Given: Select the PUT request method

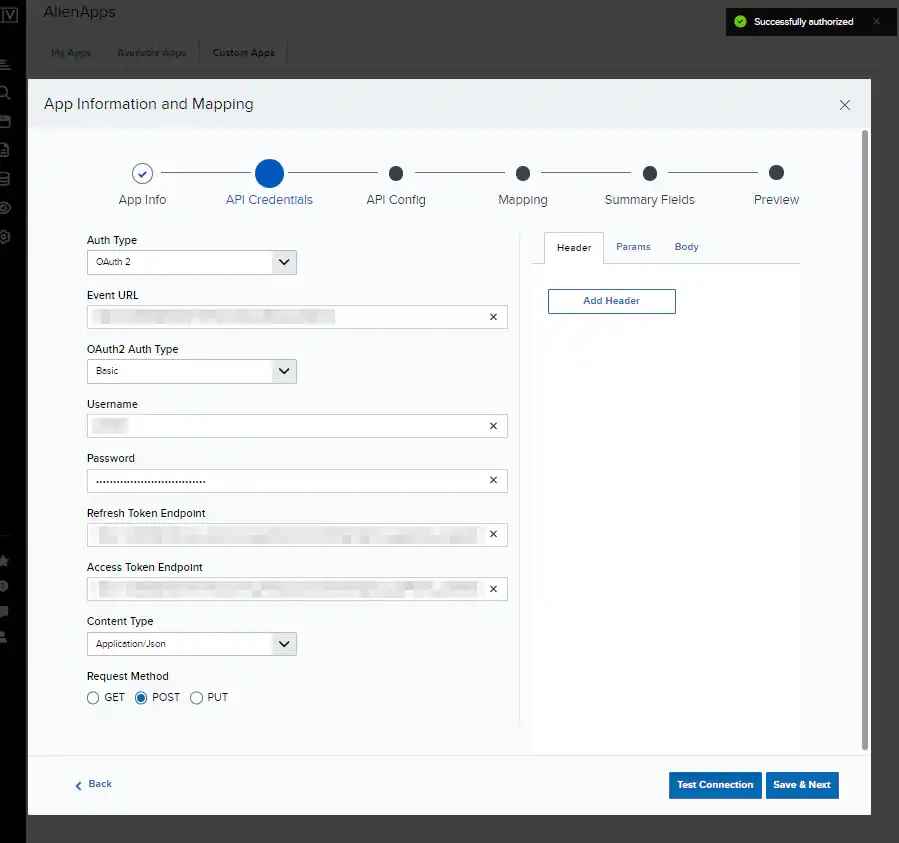Looking at the screenshot, I should (196, 698).
